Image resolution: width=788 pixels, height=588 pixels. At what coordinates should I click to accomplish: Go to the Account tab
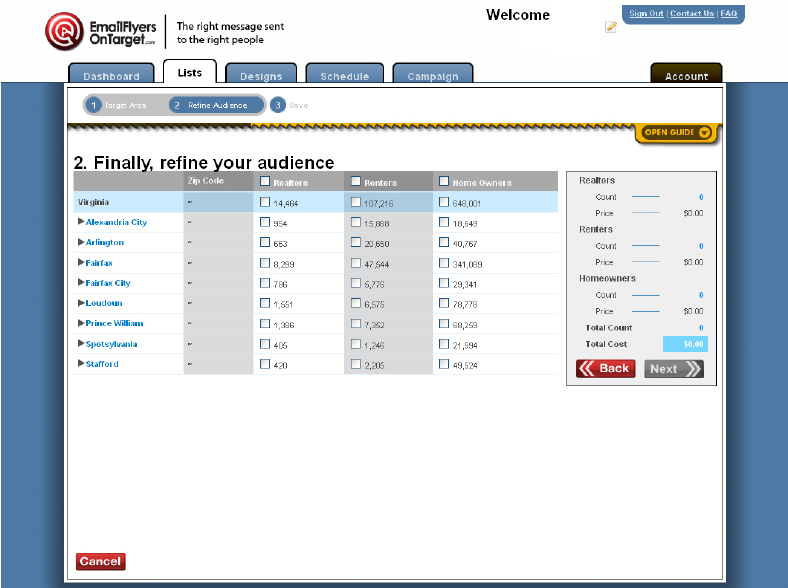click(x=686, y=76)
